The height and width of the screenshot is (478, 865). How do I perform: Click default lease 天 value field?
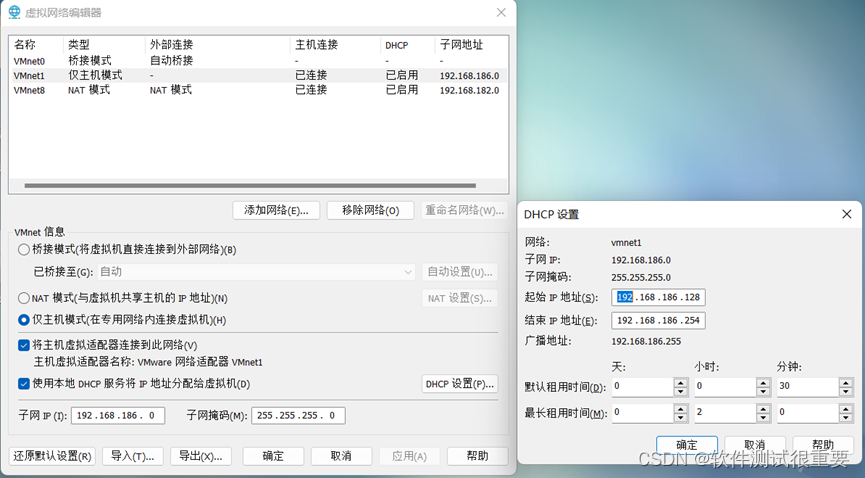click(642, 386)
